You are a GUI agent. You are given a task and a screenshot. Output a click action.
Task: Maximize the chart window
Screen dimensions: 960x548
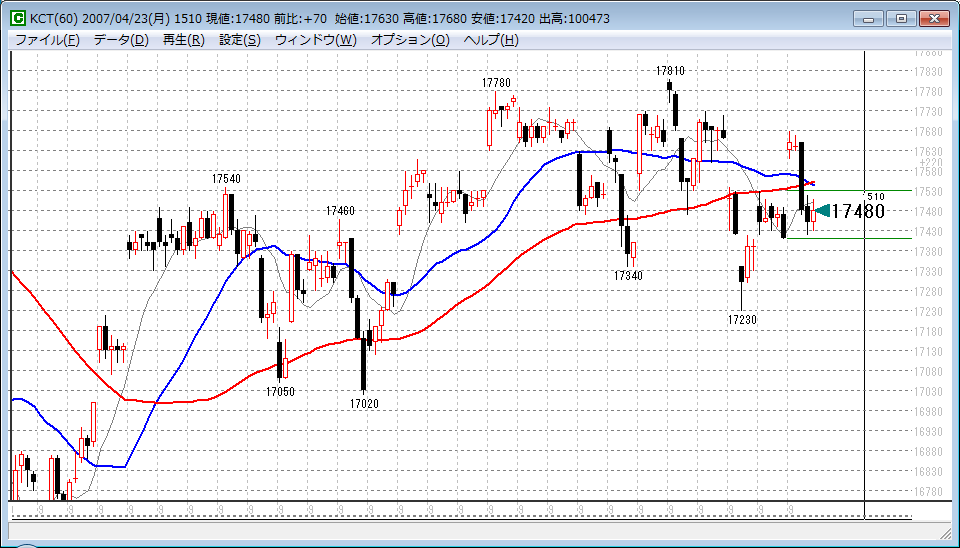pos(902,18)
